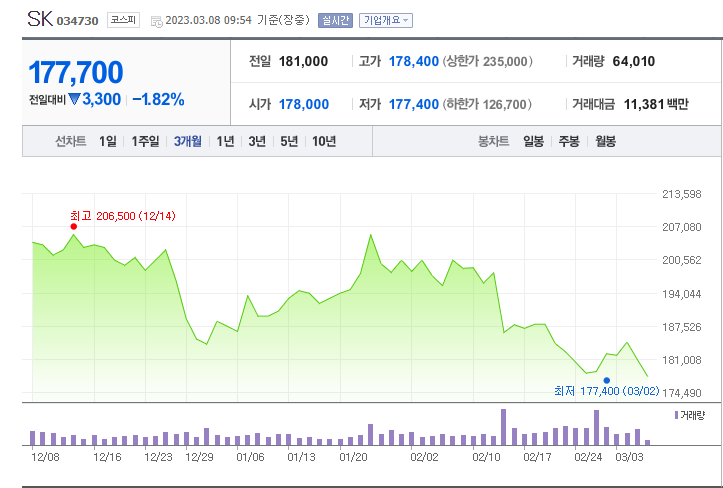Open the 기업개요 dropdown

[x=385, y=20]
